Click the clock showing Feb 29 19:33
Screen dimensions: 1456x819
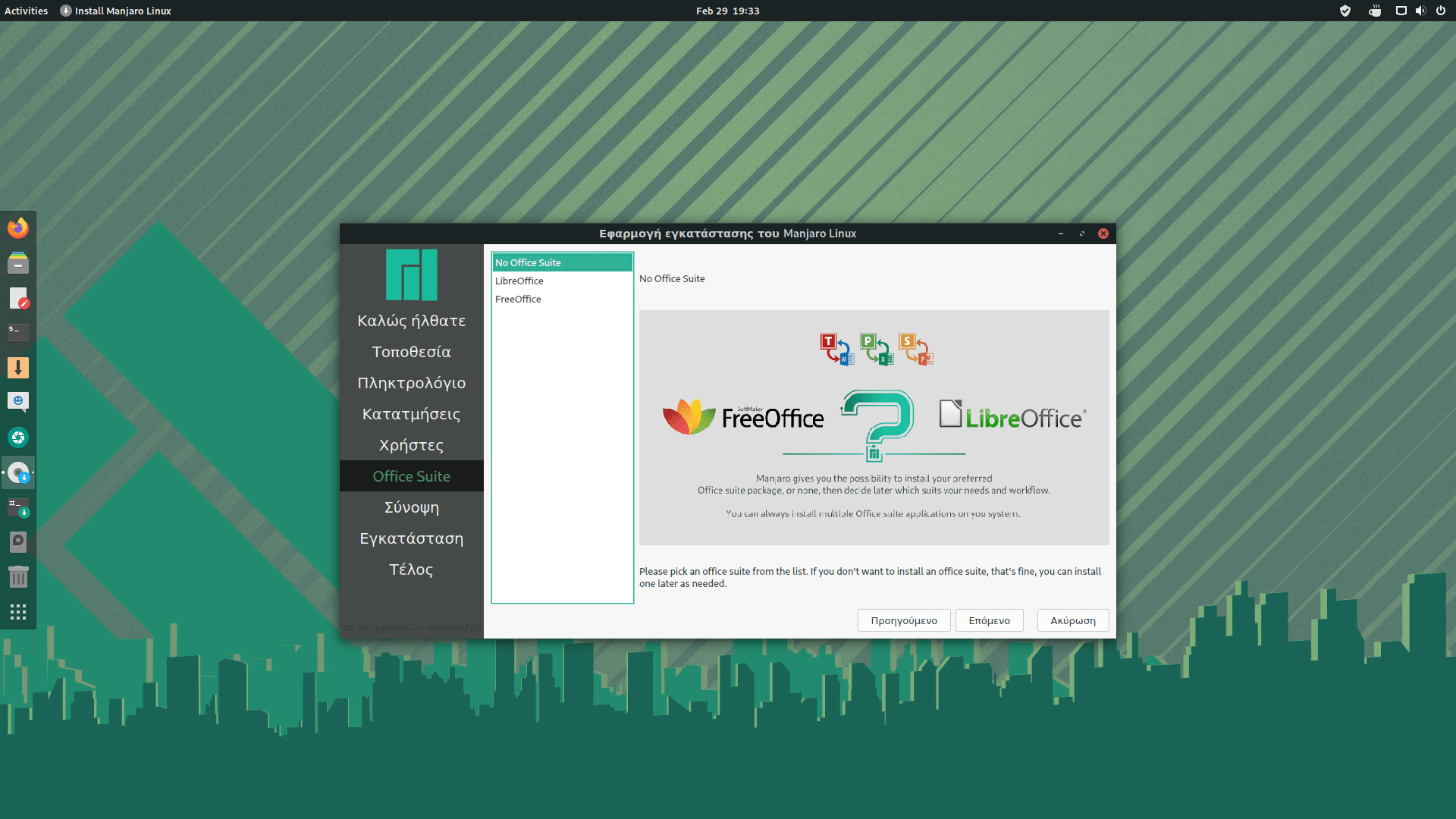tap(727, 11)
